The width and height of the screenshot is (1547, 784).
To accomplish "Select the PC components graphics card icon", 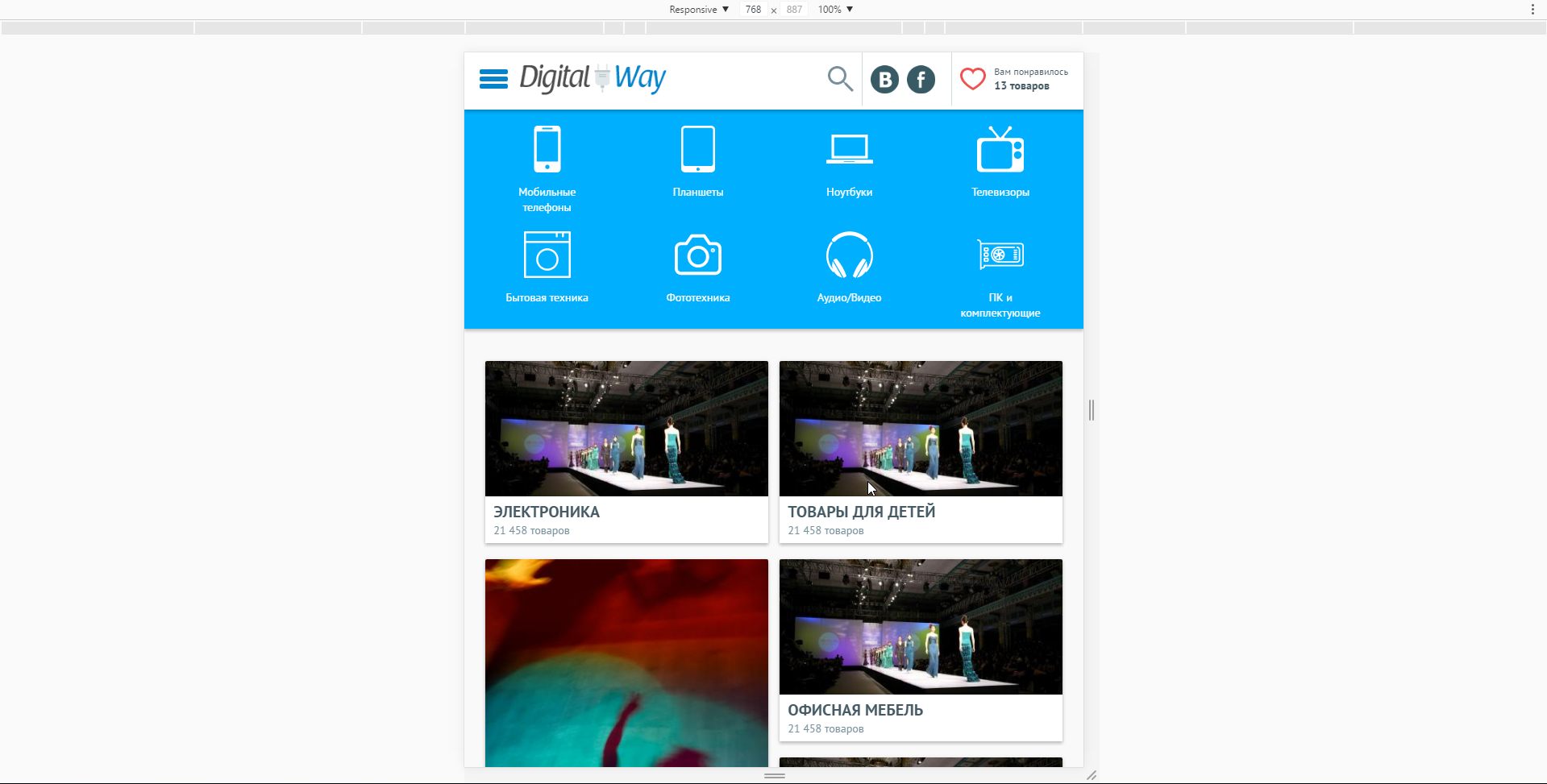I will click(x=1000, y=255).
